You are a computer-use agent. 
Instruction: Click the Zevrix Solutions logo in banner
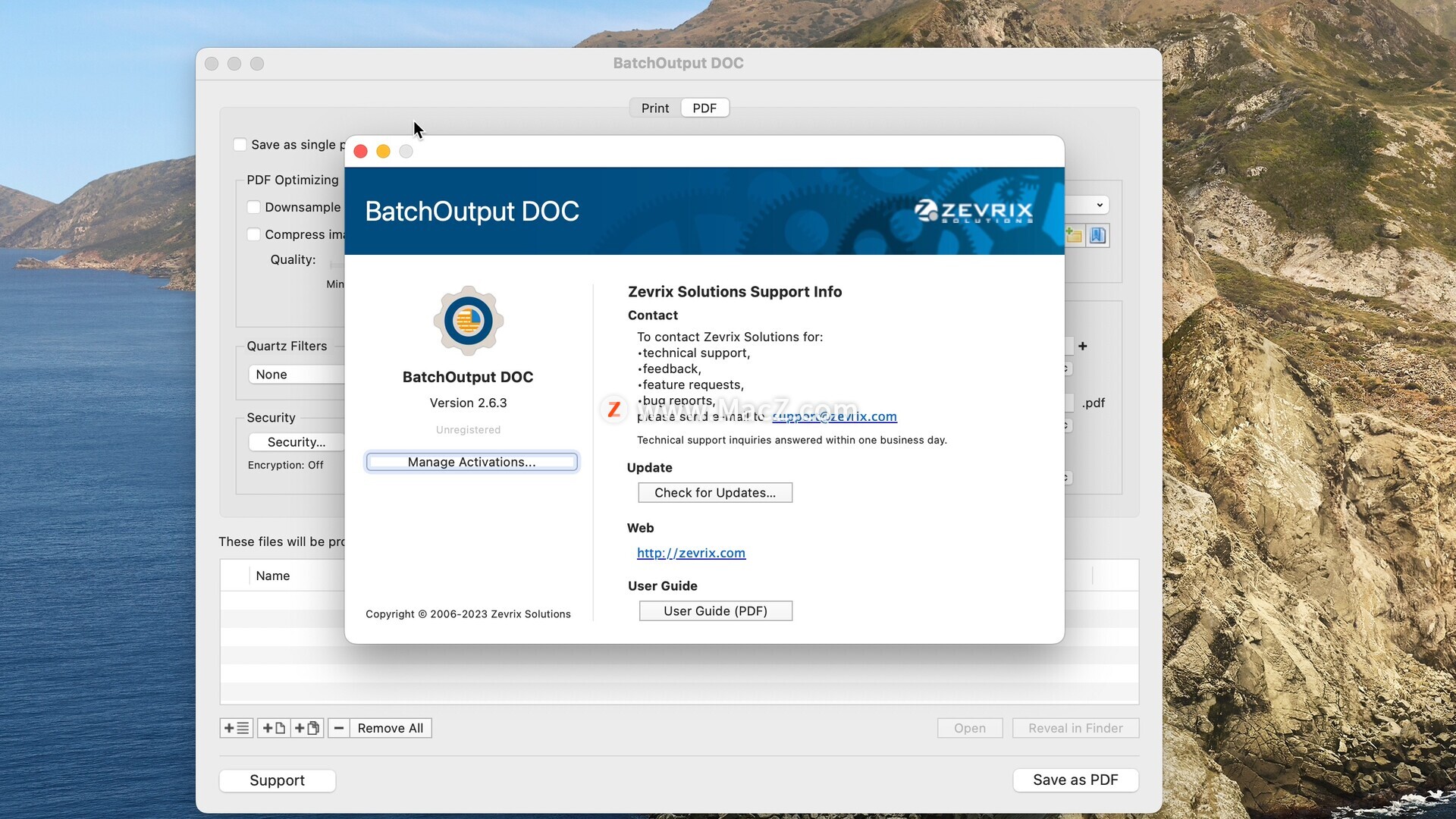point(974,211)
